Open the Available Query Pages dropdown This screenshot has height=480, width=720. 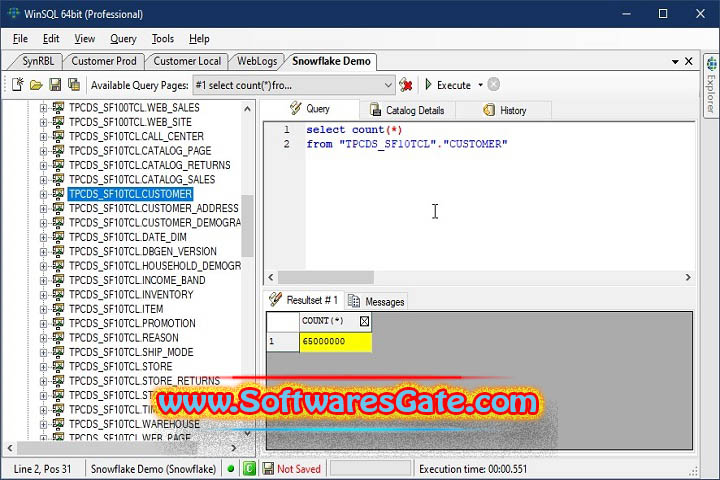pos(388,85)
